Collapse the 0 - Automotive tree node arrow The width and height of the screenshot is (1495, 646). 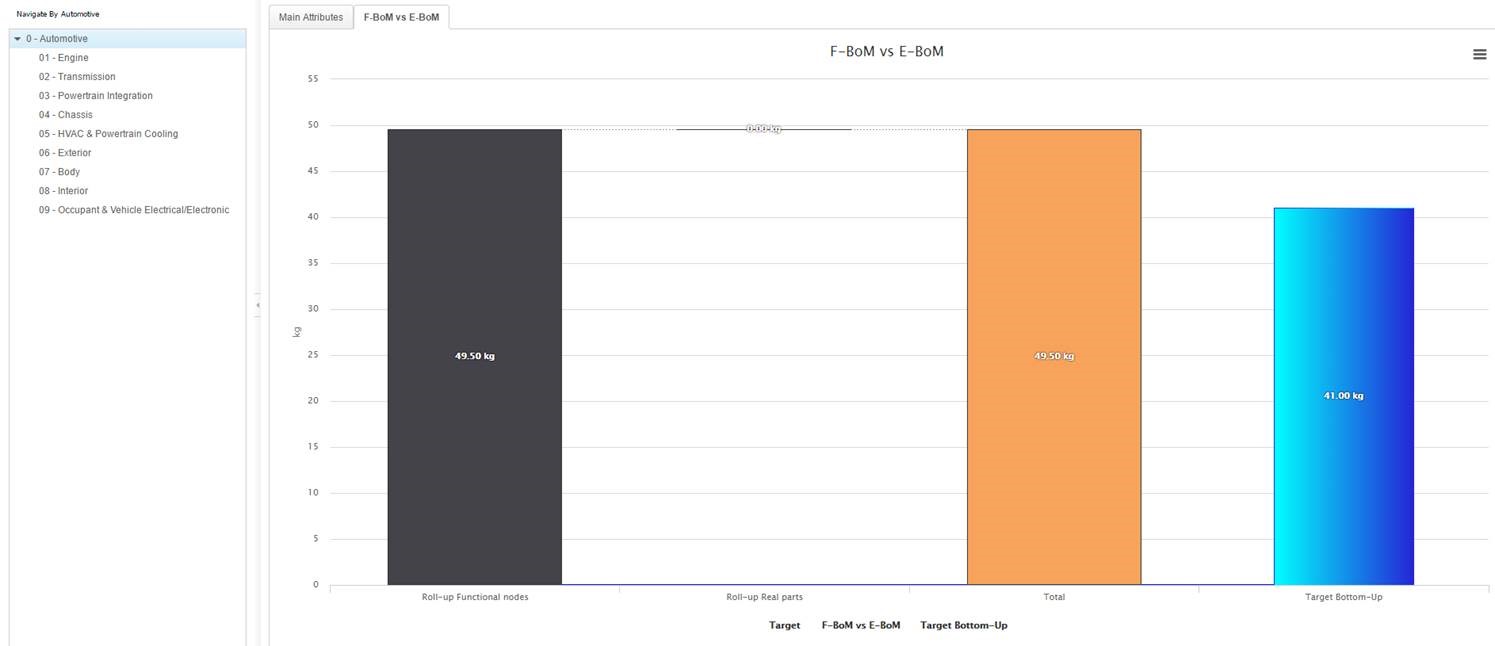click(x=18, y=39)
